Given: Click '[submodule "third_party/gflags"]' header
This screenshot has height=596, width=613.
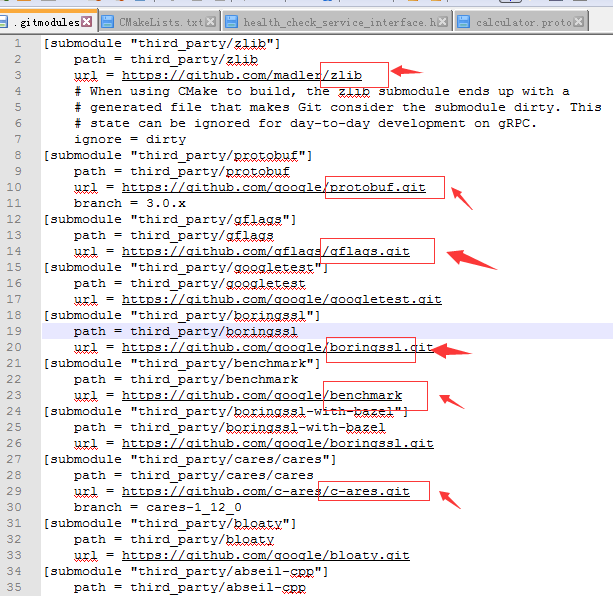Looking at the screenshot, I should [170, 219].
